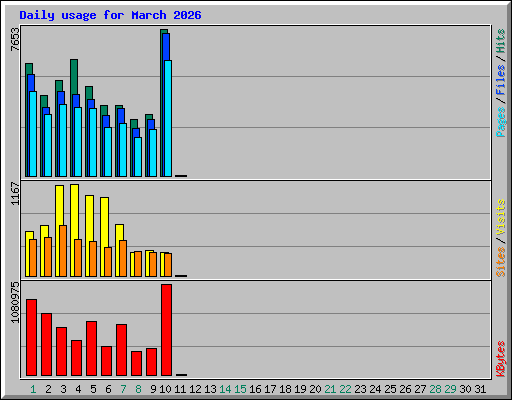This screenshot has height=400, width=512.
Task: Click the day 8 cyan pages bar
Action: (138, 157)
